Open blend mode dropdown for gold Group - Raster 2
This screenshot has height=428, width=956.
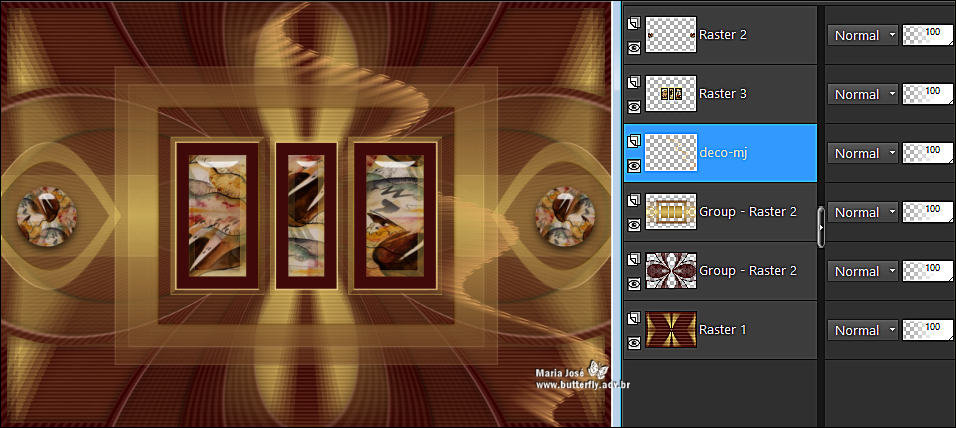click(863, 212)
